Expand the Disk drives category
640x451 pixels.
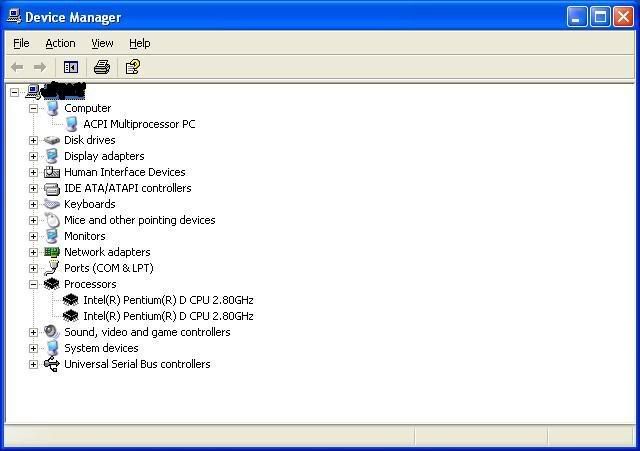[x=33, y=140]
